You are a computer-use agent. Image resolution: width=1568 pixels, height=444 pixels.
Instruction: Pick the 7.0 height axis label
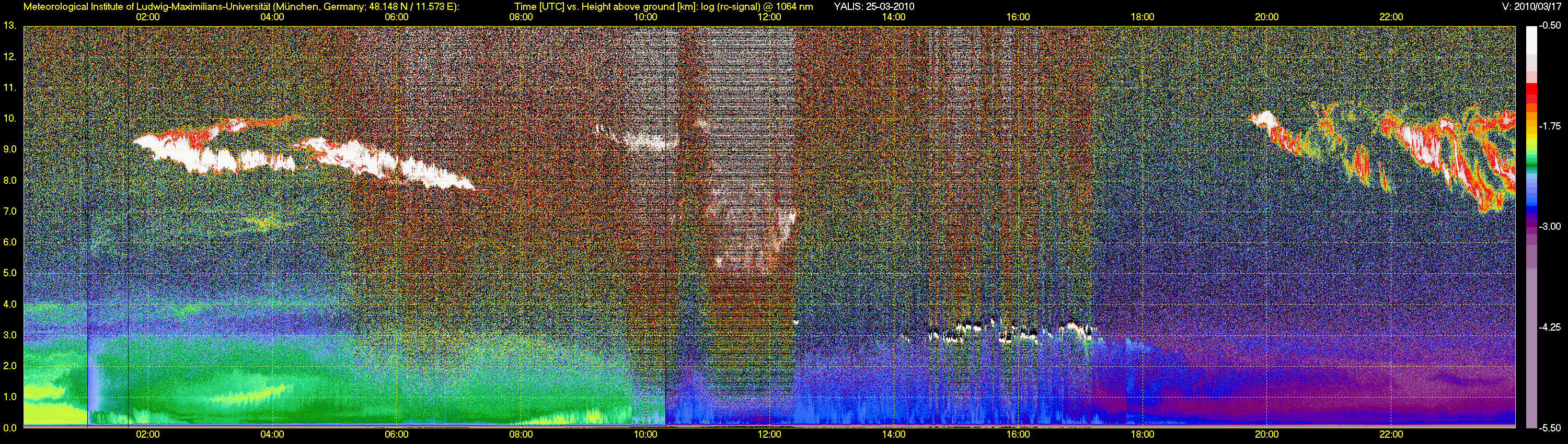(9, 211)
